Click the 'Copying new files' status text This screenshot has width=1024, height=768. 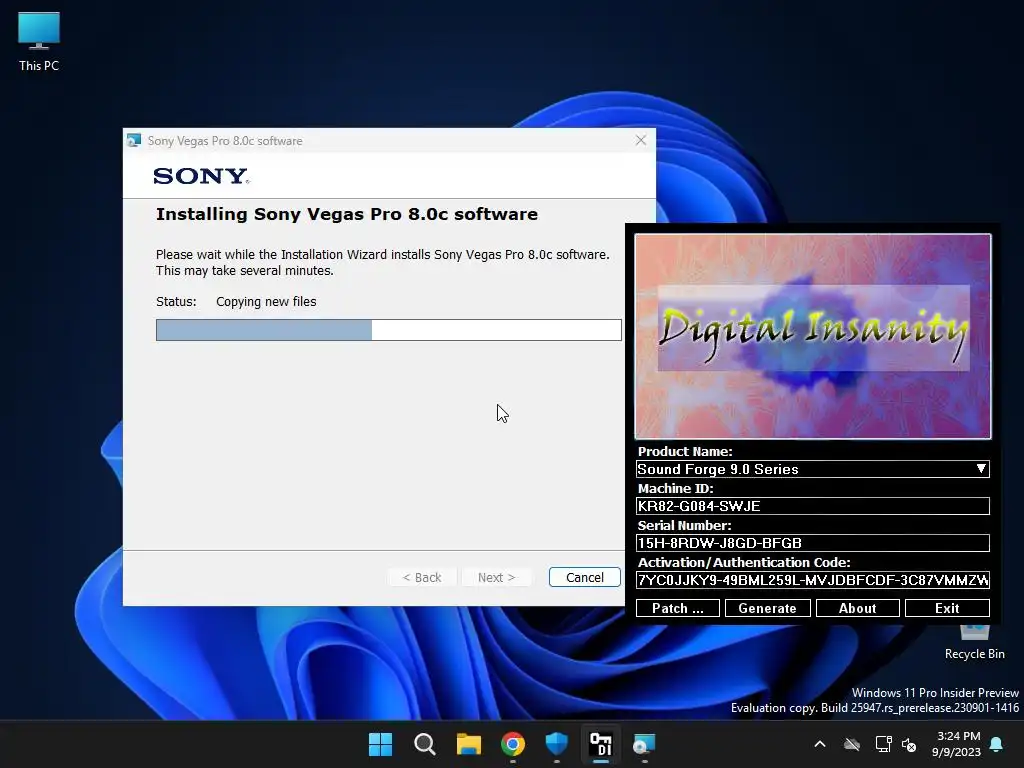pos(266,302)
